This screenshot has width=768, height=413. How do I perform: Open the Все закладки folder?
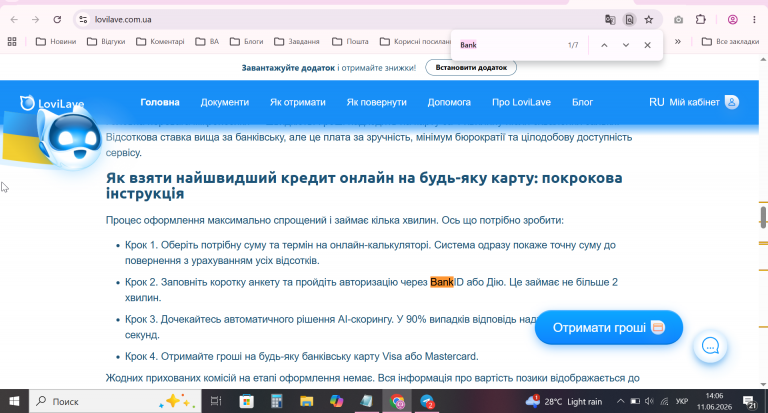[x=730, y=42]
